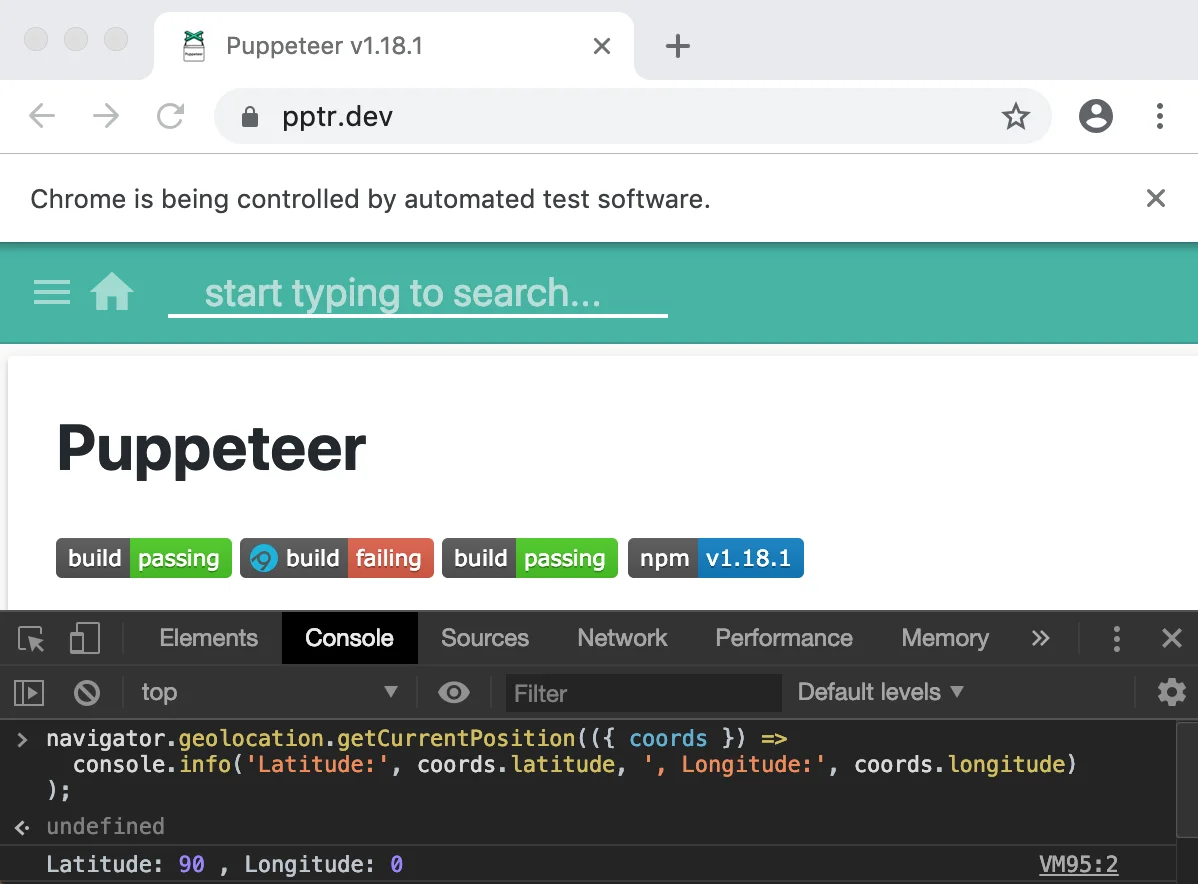This screenshot has width=1198, height=884.
Task: Open the VM95:2 source link
Action: 1078,864
